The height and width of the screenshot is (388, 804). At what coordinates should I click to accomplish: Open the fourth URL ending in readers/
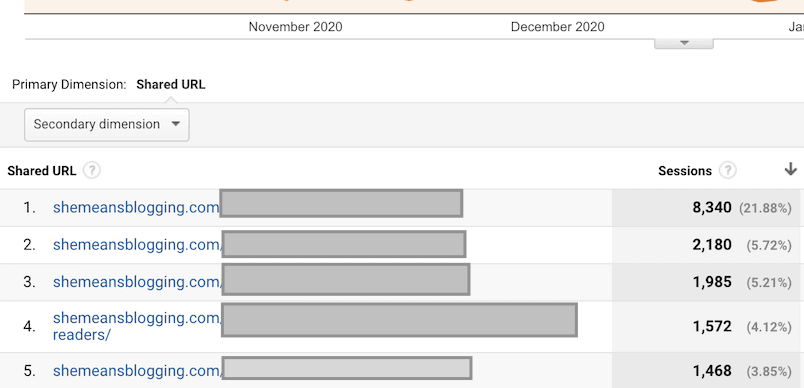[137, 326]
